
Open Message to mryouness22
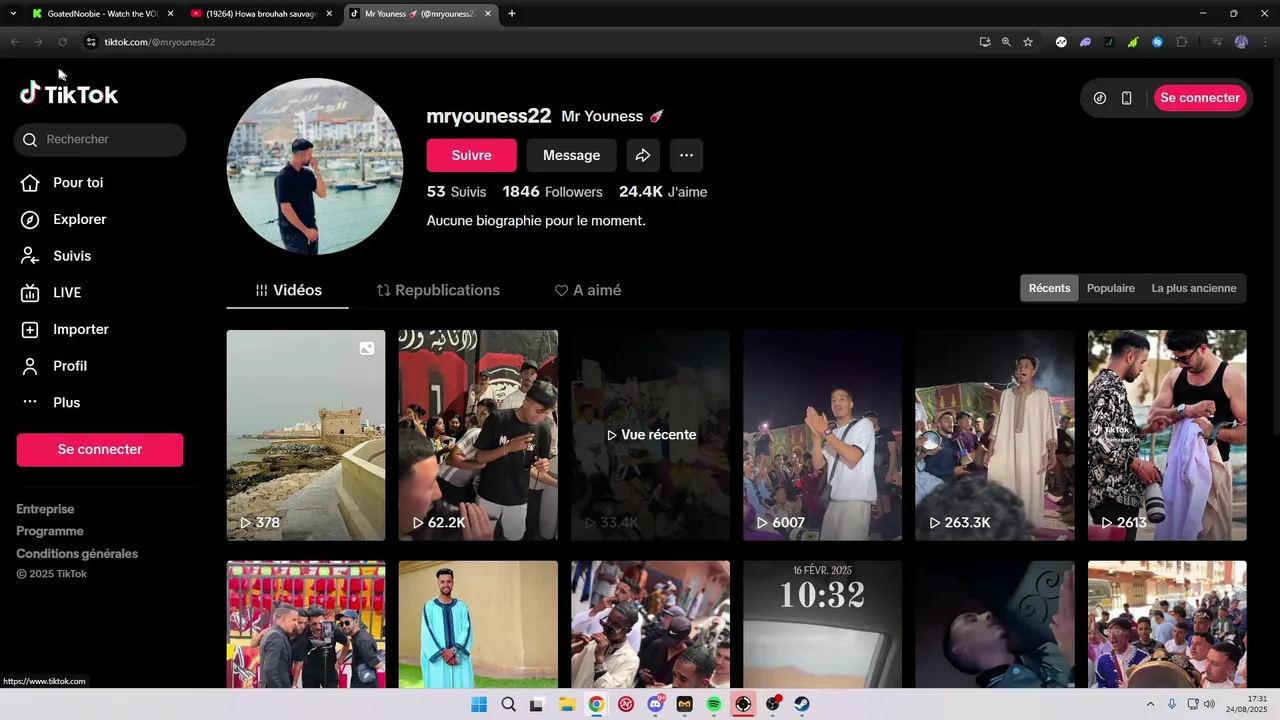coord(572,155)
